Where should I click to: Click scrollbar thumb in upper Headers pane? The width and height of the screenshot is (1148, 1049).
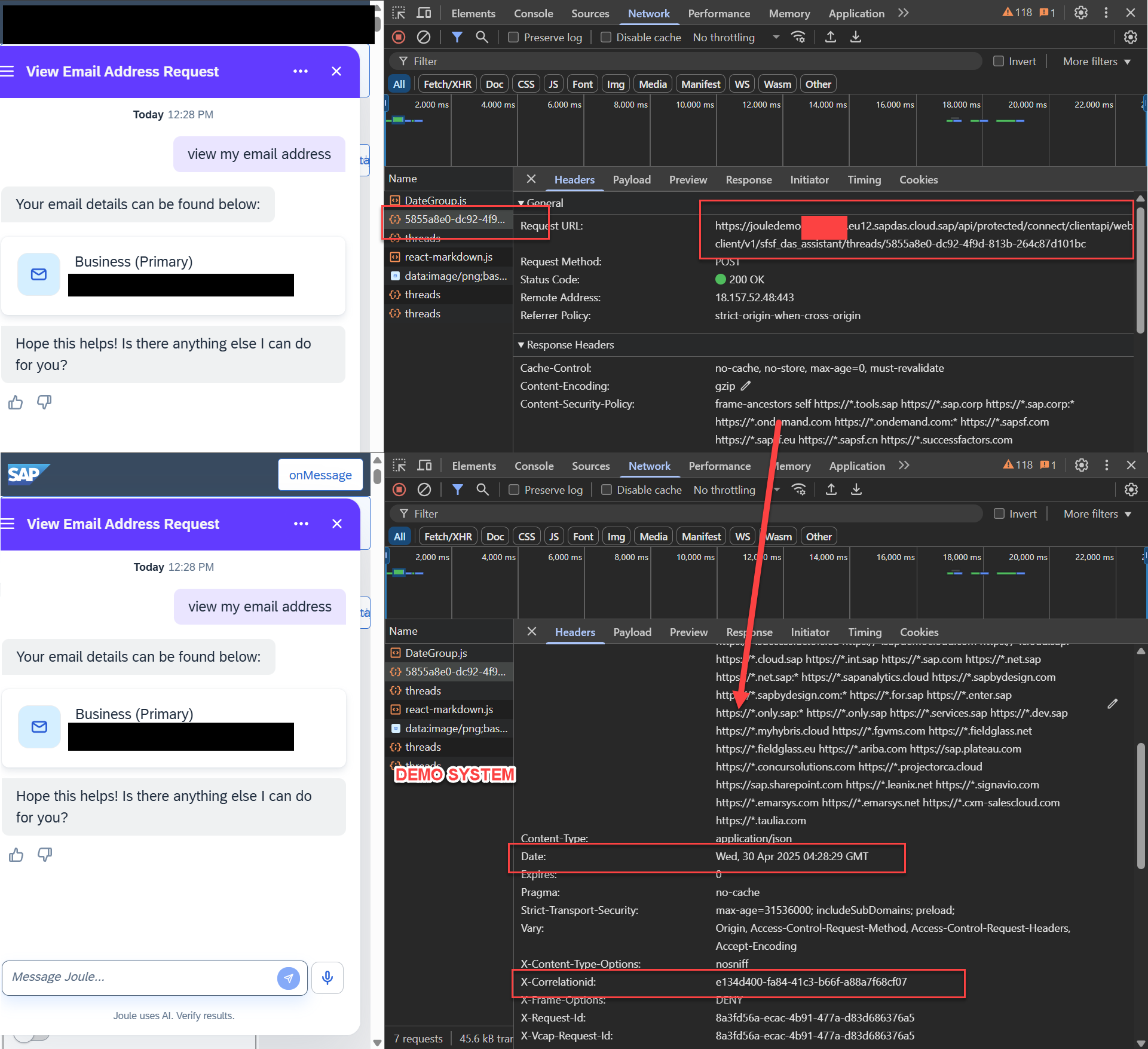pyautogui.click(x=1140, y=270)
